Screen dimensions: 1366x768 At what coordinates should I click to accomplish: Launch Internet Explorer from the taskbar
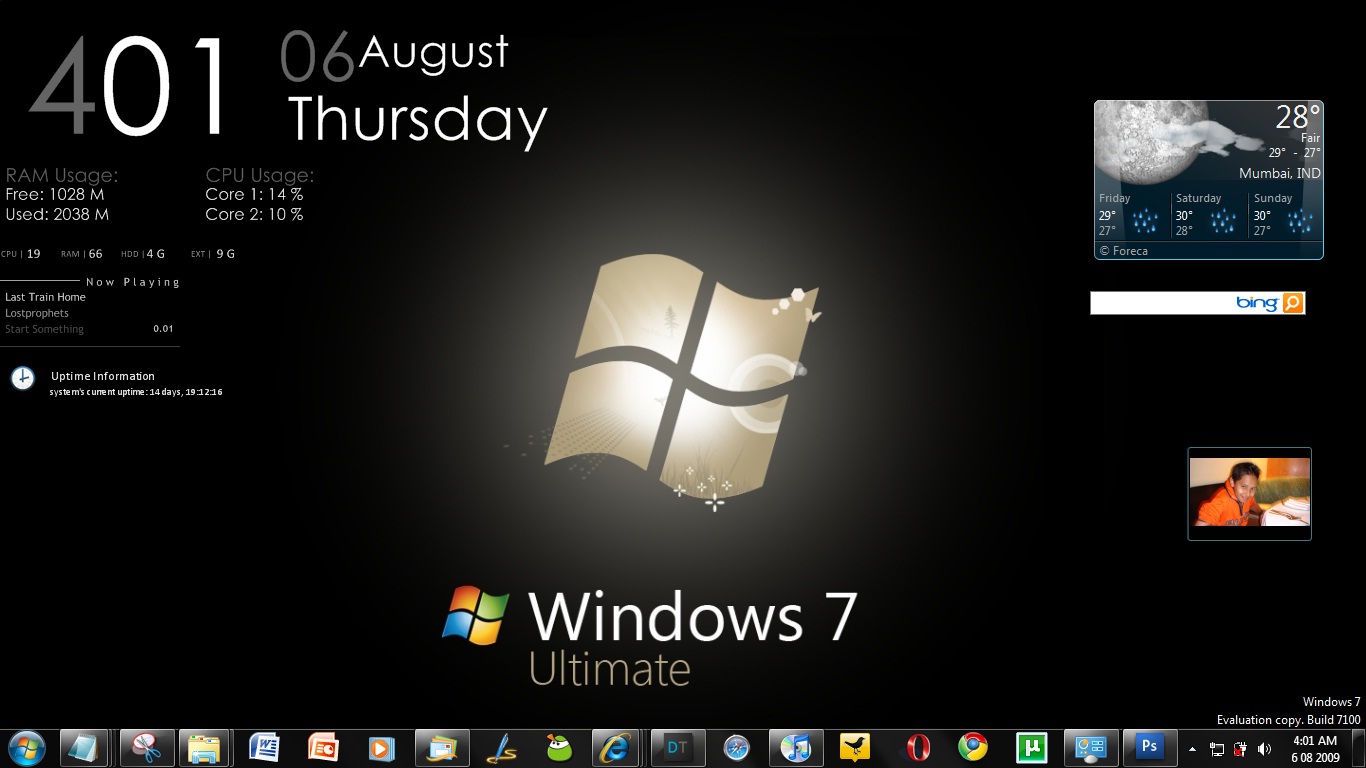pyautogui.click(x=618, y=748)
